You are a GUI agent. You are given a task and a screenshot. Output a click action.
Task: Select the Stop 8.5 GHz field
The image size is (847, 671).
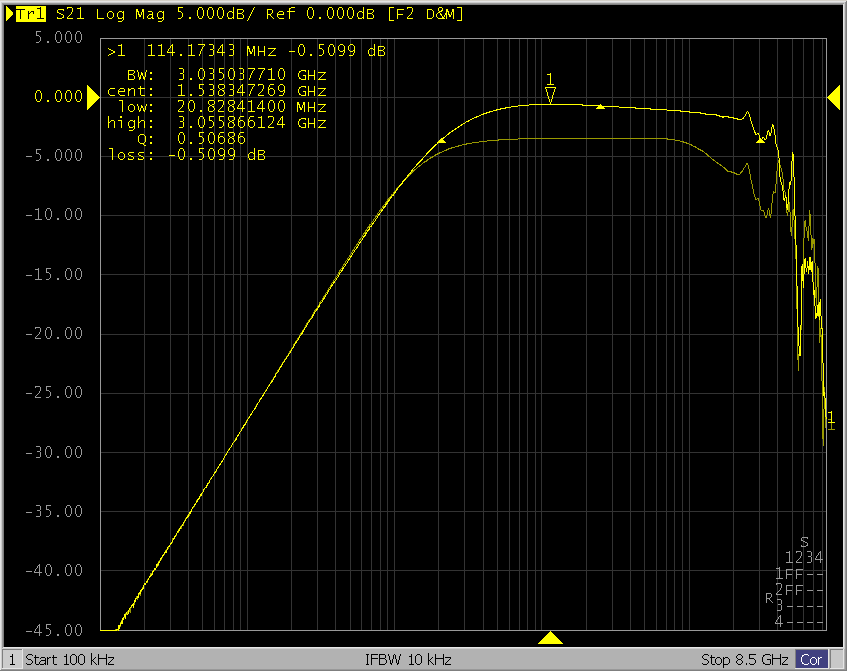click(745, 660)
